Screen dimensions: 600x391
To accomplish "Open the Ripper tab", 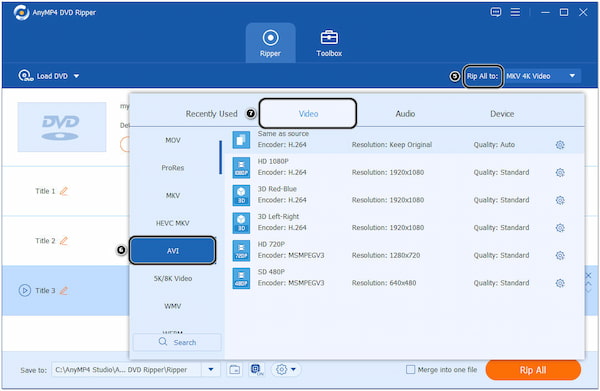I will (271, 43).
